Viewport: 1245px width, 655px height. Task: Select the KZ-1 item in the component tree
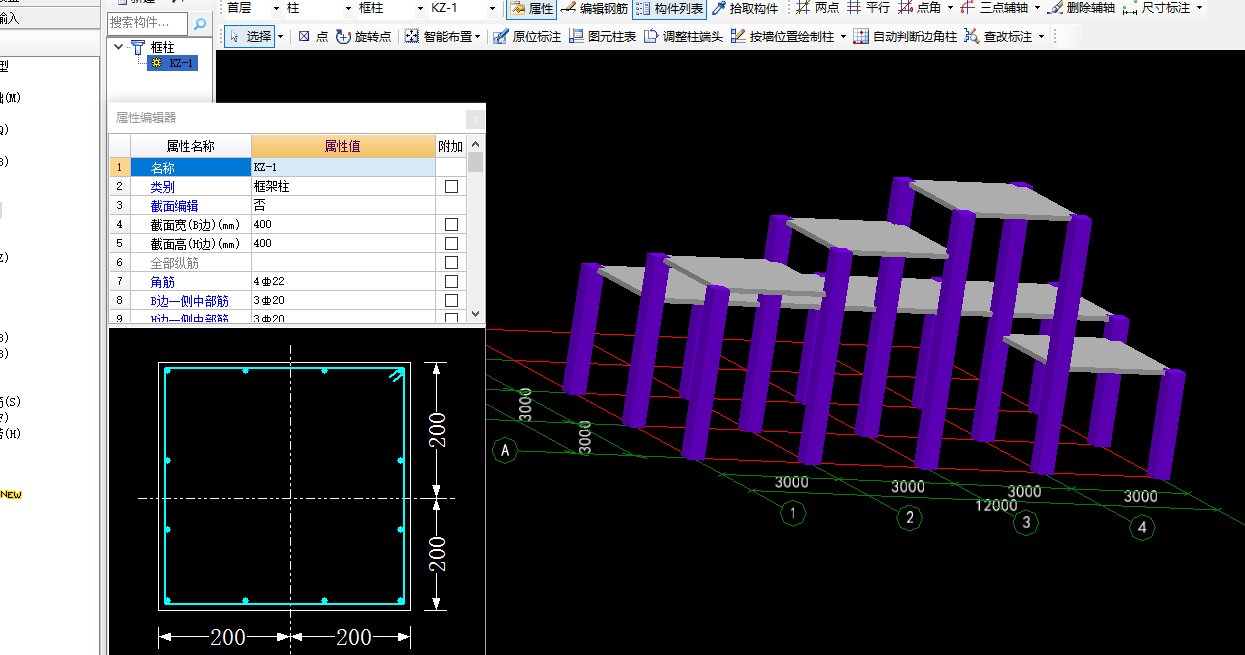[x=172, y=63]
